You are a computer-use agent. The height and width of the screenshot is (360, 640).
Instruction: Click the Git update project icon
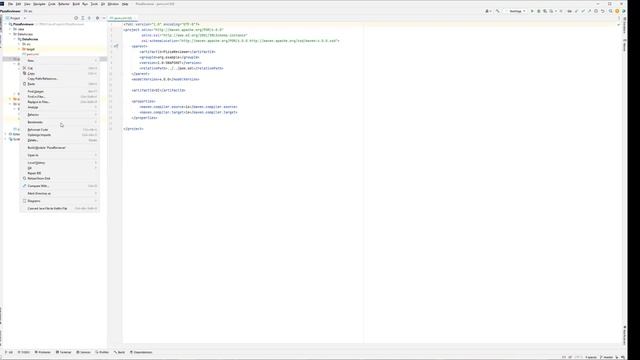[x=576, y=11]
